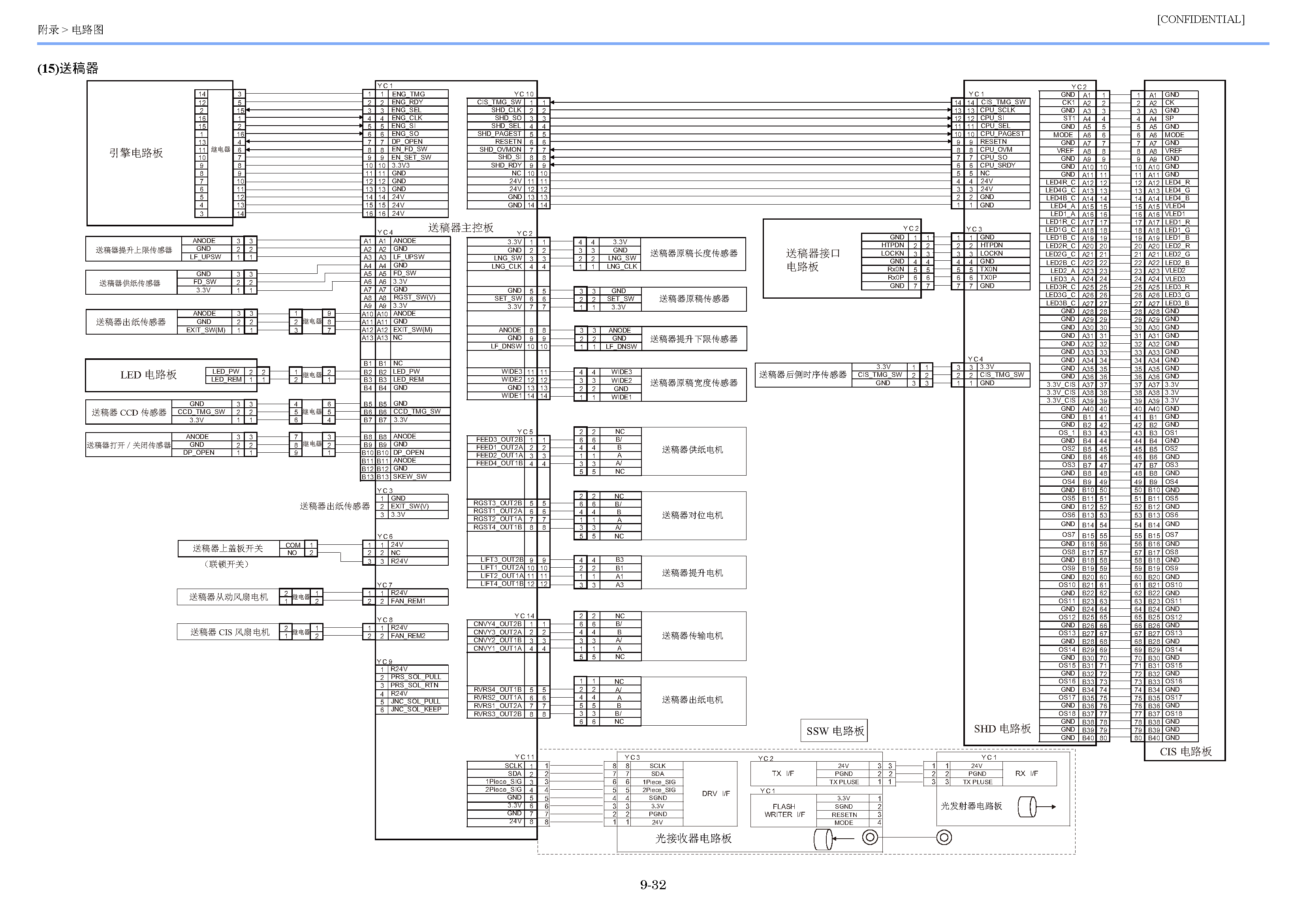This screenshot has height=924, width=1307.
Task: Select the 光发射器电路板 label
Action: point(972,805)
